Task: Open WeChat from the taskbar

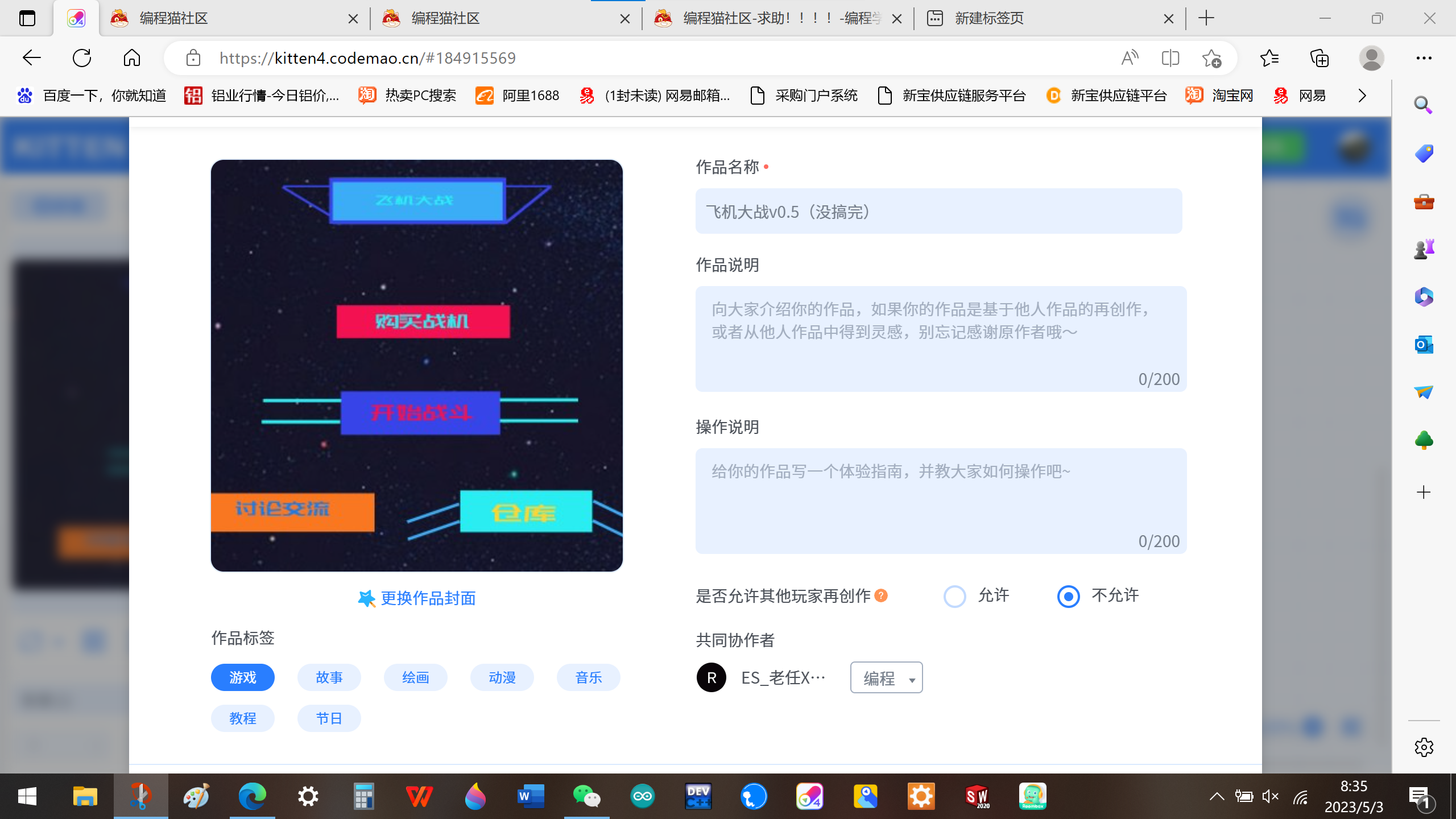Action: [x=586, y=796]
